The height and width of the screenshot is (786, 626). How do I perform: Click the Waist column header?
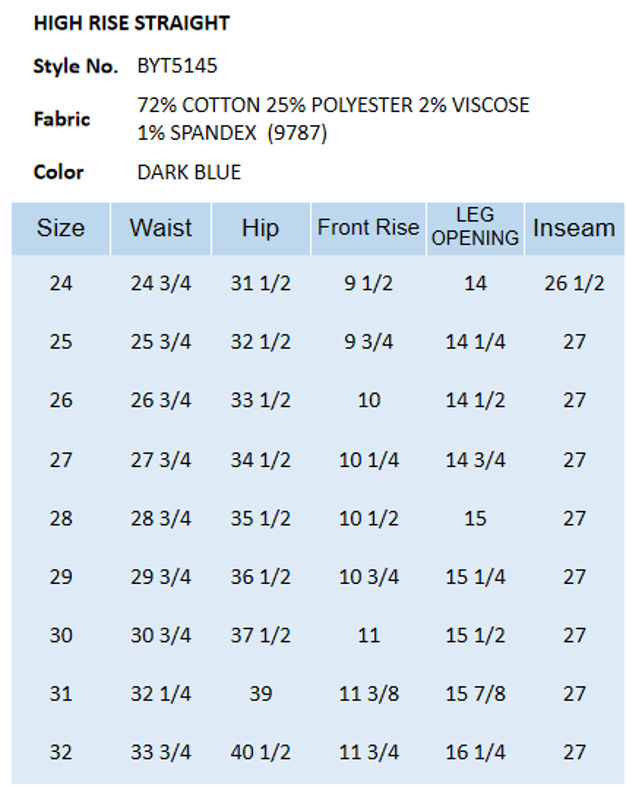(160, 229)
